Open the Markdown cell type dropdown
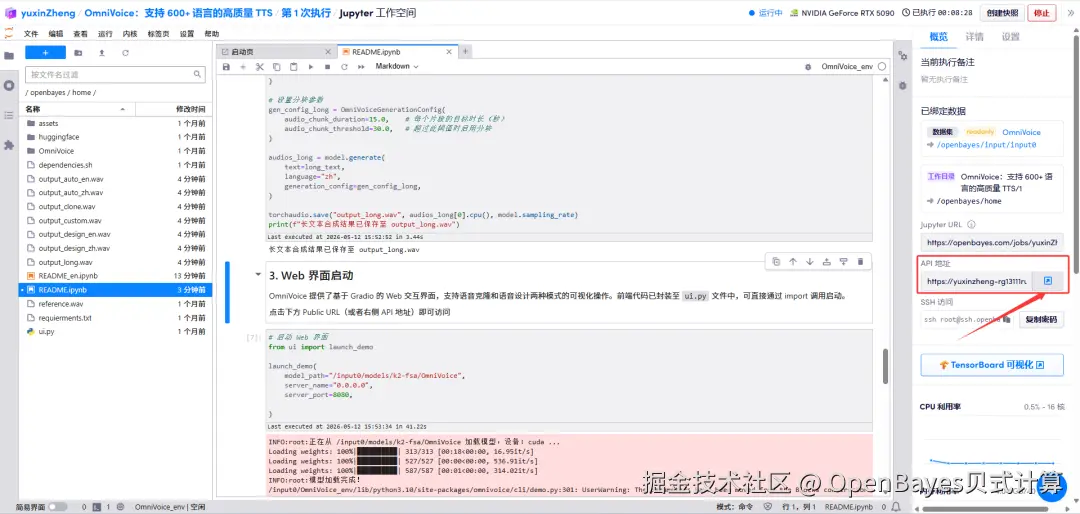Image resolution: width=1080 pixels, height=514 pixels. click(x=397, y=67)
